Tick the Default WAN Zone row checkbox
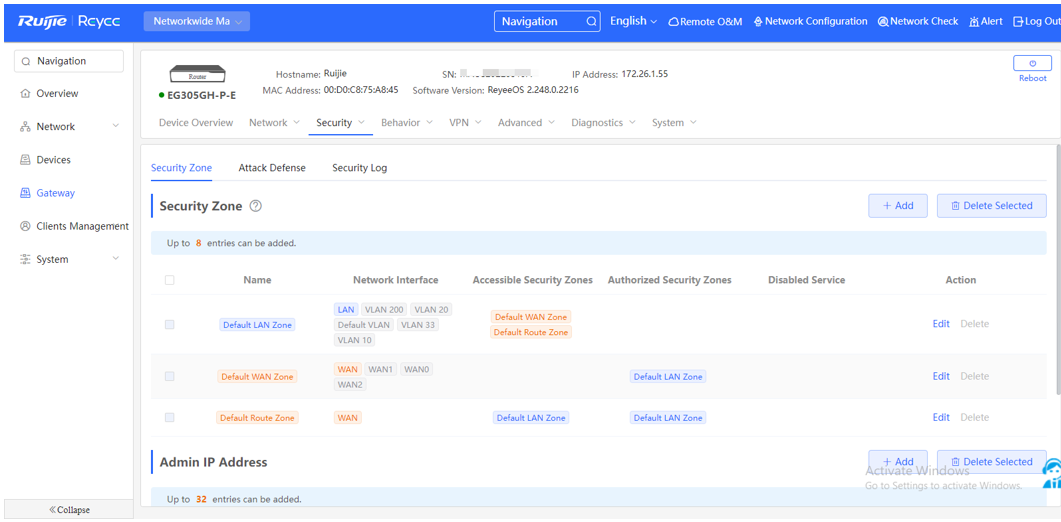This screenshot has height=522, width=1061. pyautogui.click(x=169, y=376)
